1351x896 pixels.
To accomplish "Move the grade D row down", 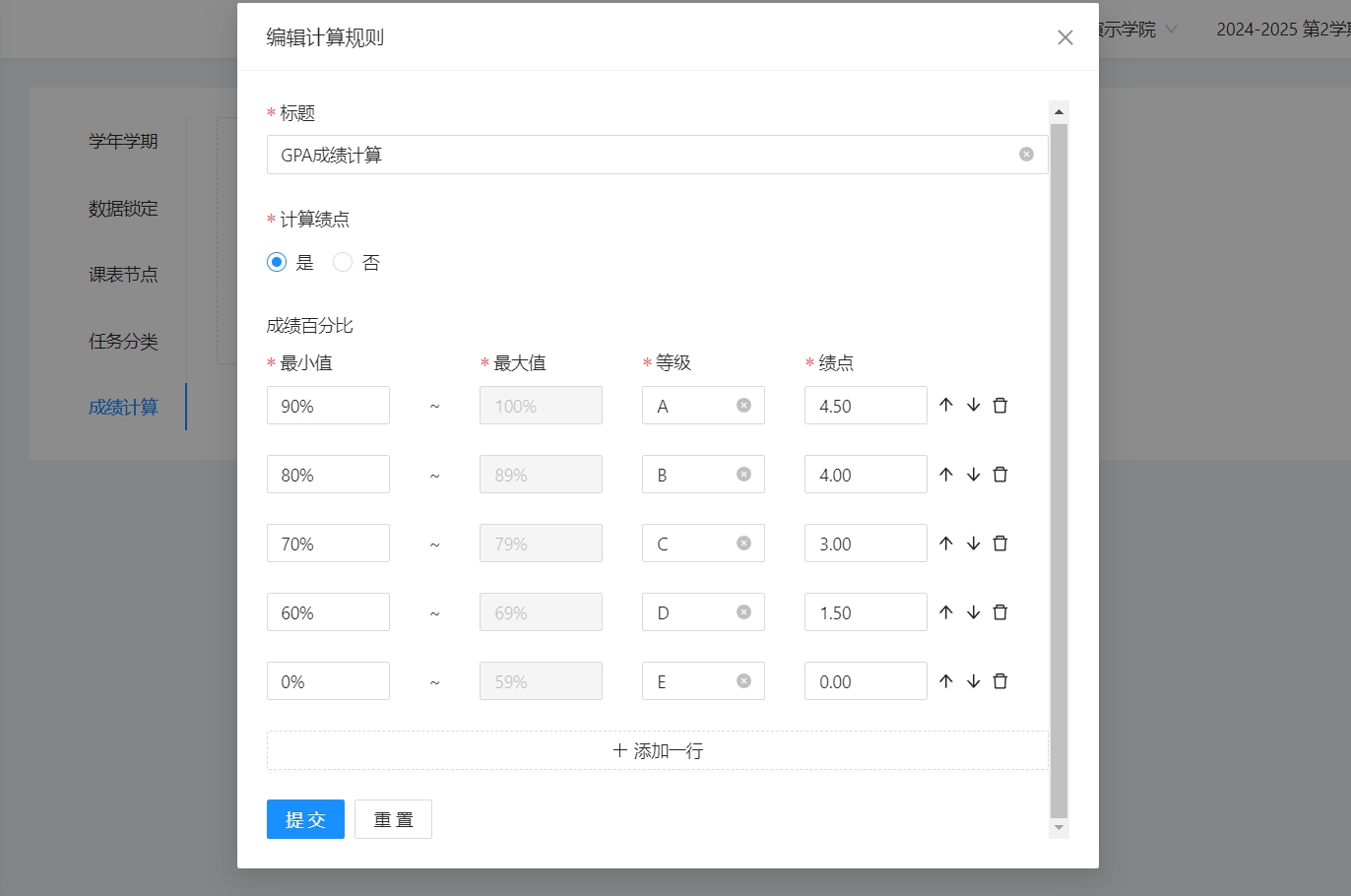I will 973,612.
